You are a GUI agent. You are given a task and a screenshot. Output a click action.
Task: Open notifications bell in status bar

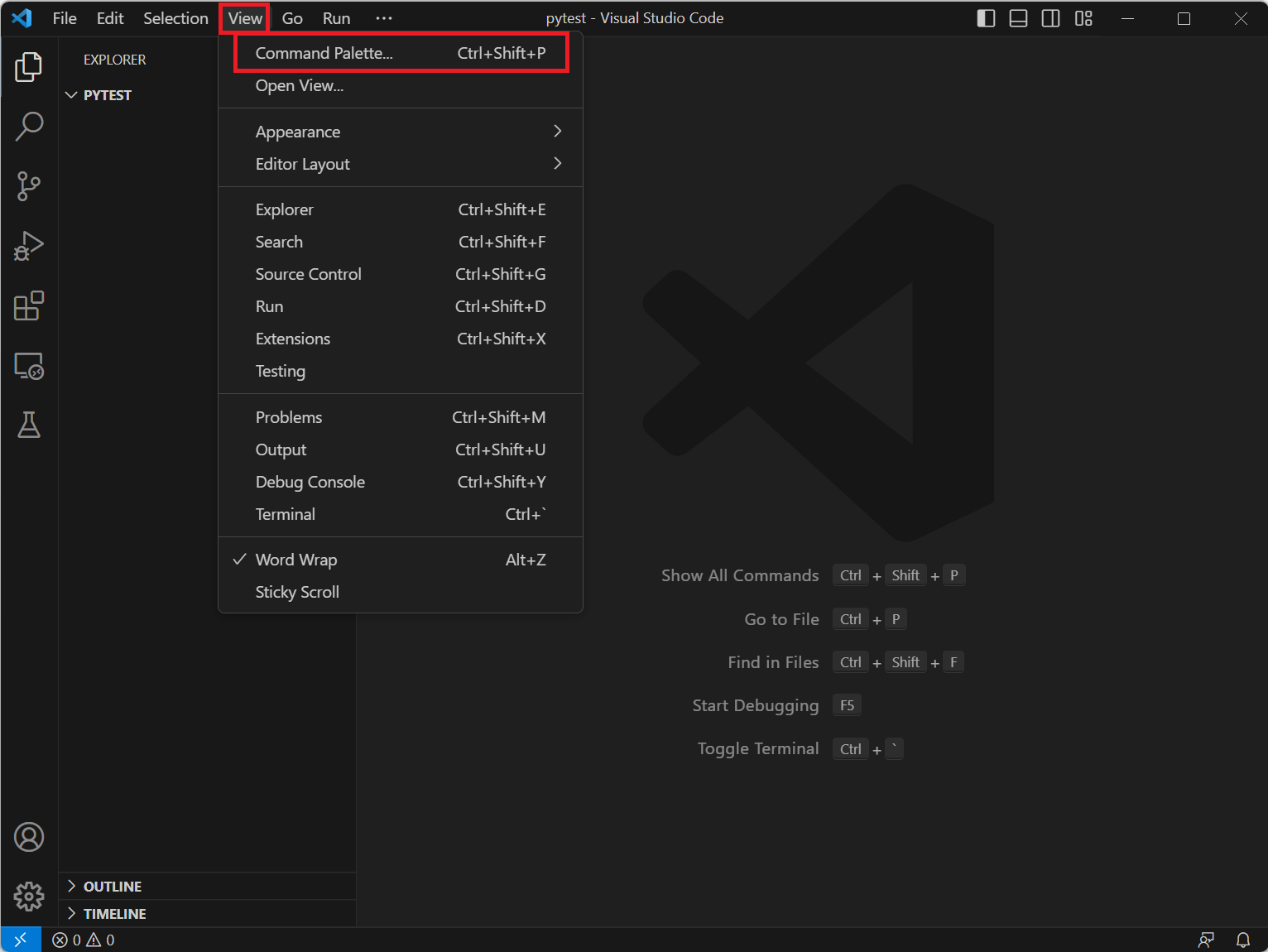pyautogui.click(x=1242, y=940)
